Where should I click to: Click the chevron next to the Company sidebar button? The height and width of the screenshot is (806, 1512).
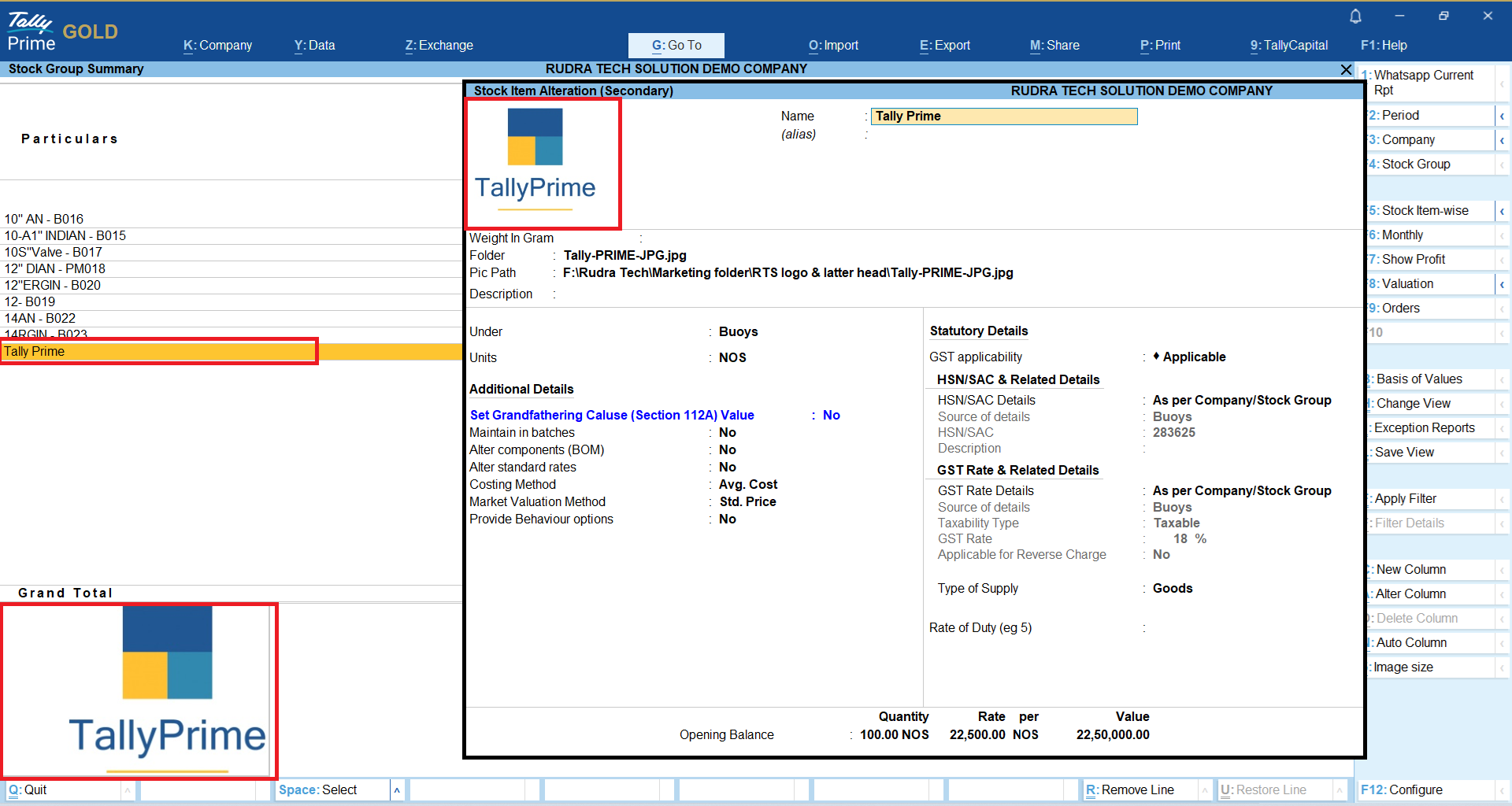(x=1502, y=140)
